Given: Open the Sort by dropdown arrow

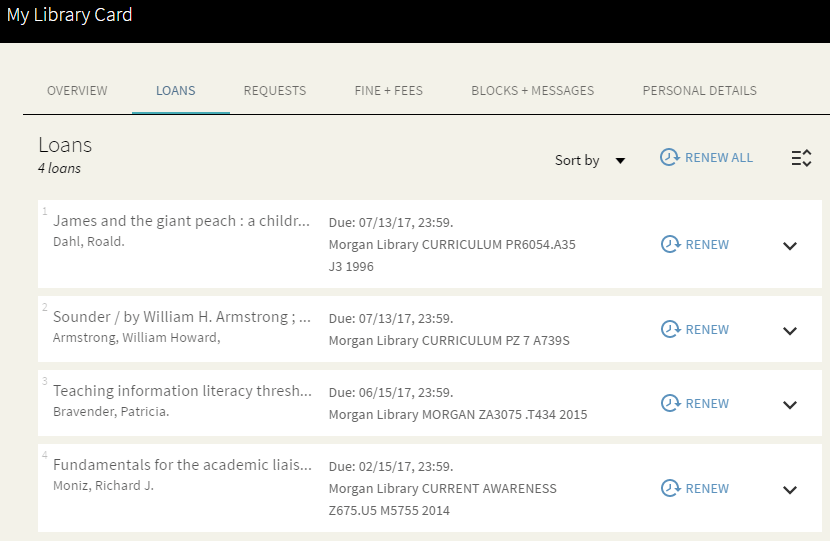Looking at the screenshot, I should [620, 160].
